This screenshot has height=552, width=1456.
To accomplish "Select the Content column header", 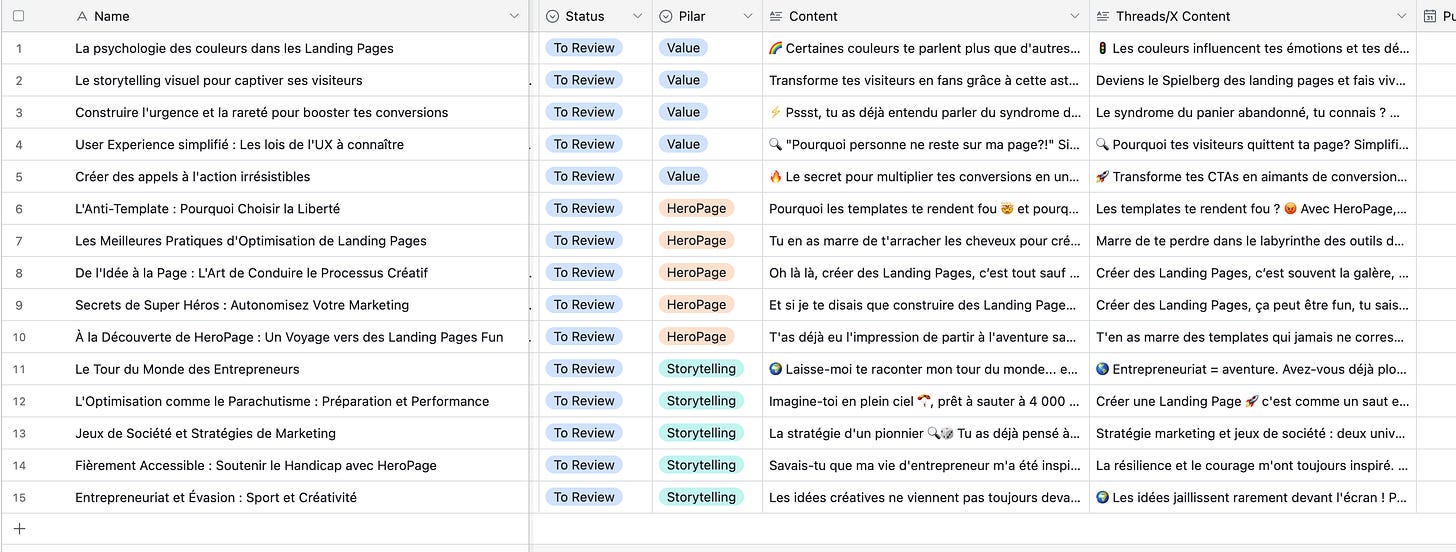I will (926, 16).
